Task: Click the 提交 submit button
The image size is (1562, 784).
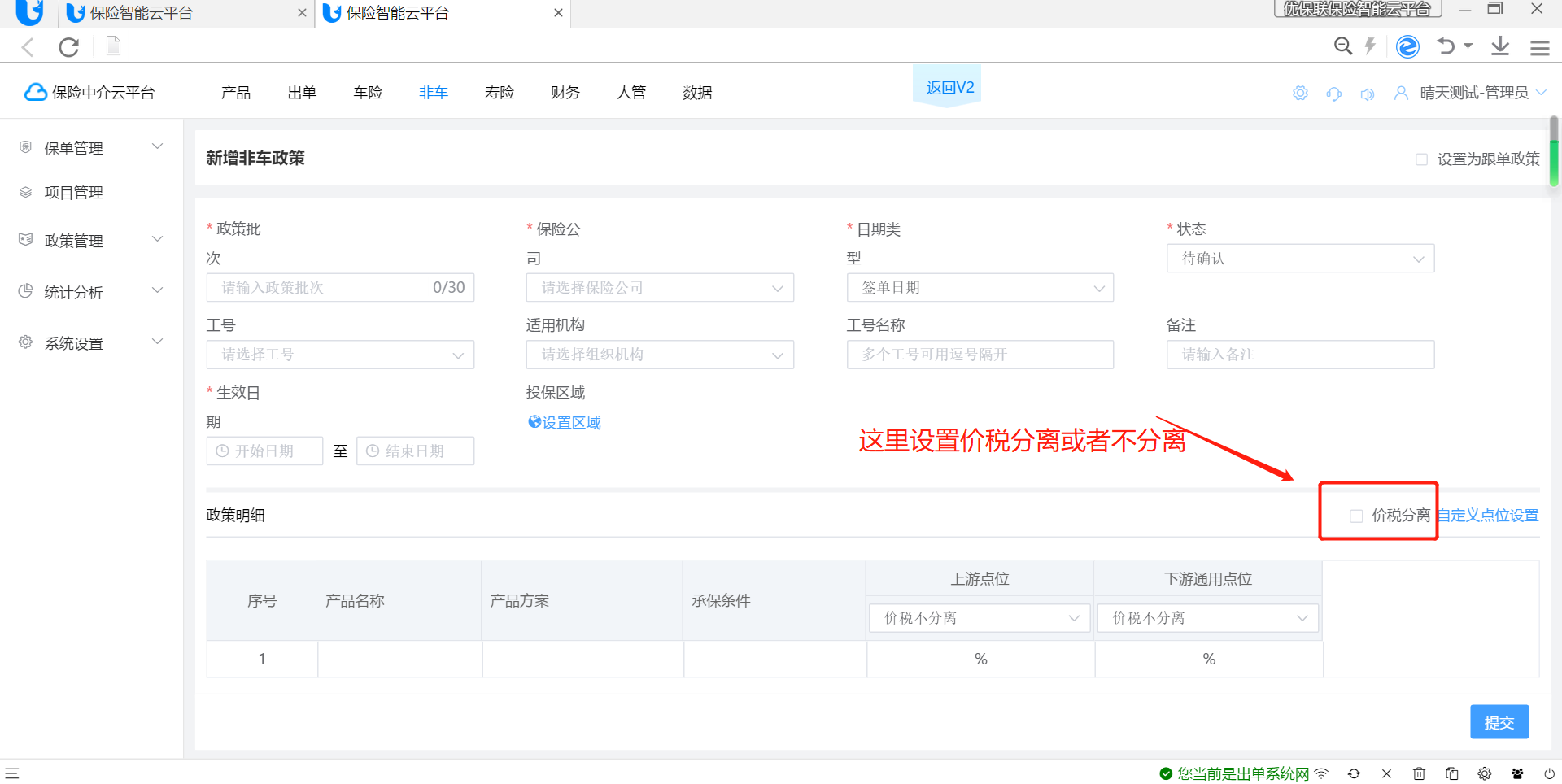Action: click(x=1499, y=722)
